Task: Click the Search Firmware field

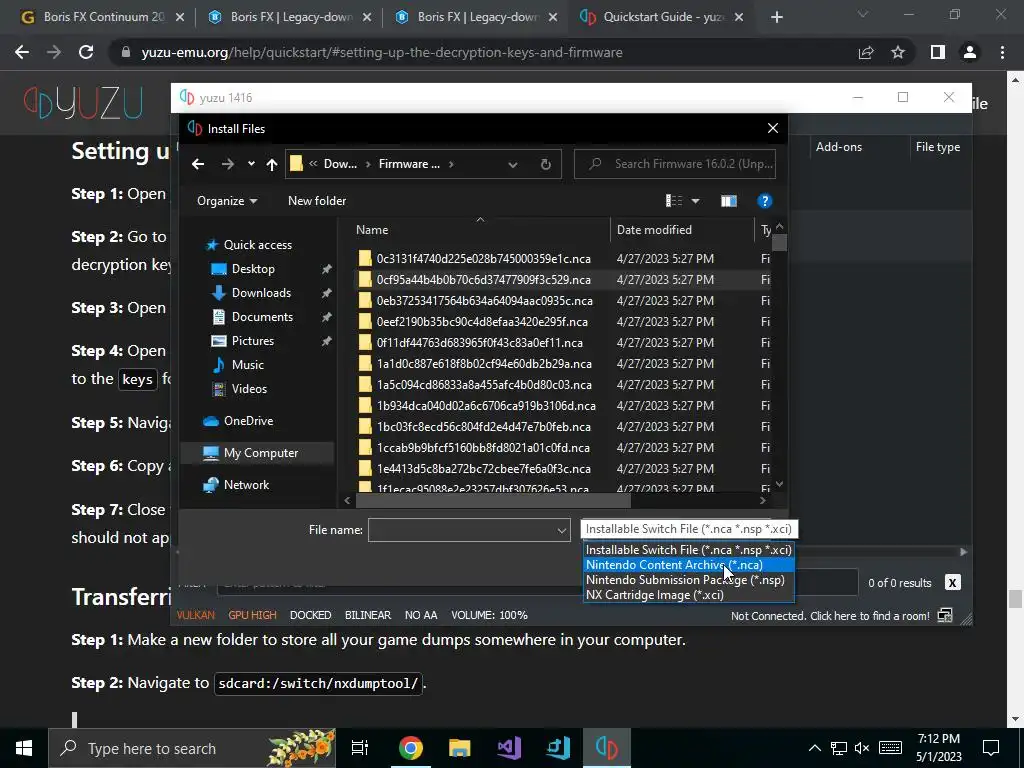Action: click(675, 164)
